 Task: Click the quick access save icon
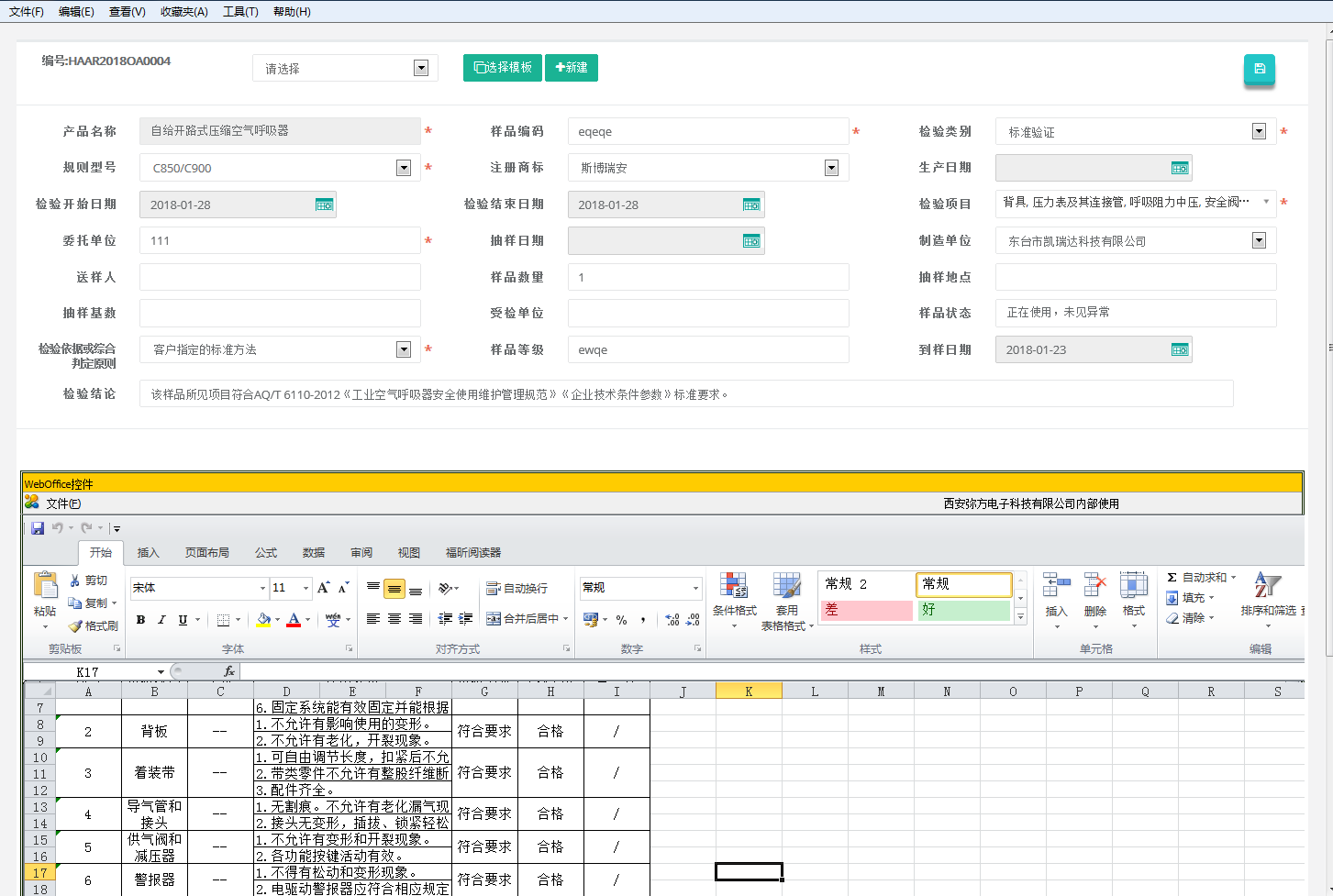pos(38,528)
